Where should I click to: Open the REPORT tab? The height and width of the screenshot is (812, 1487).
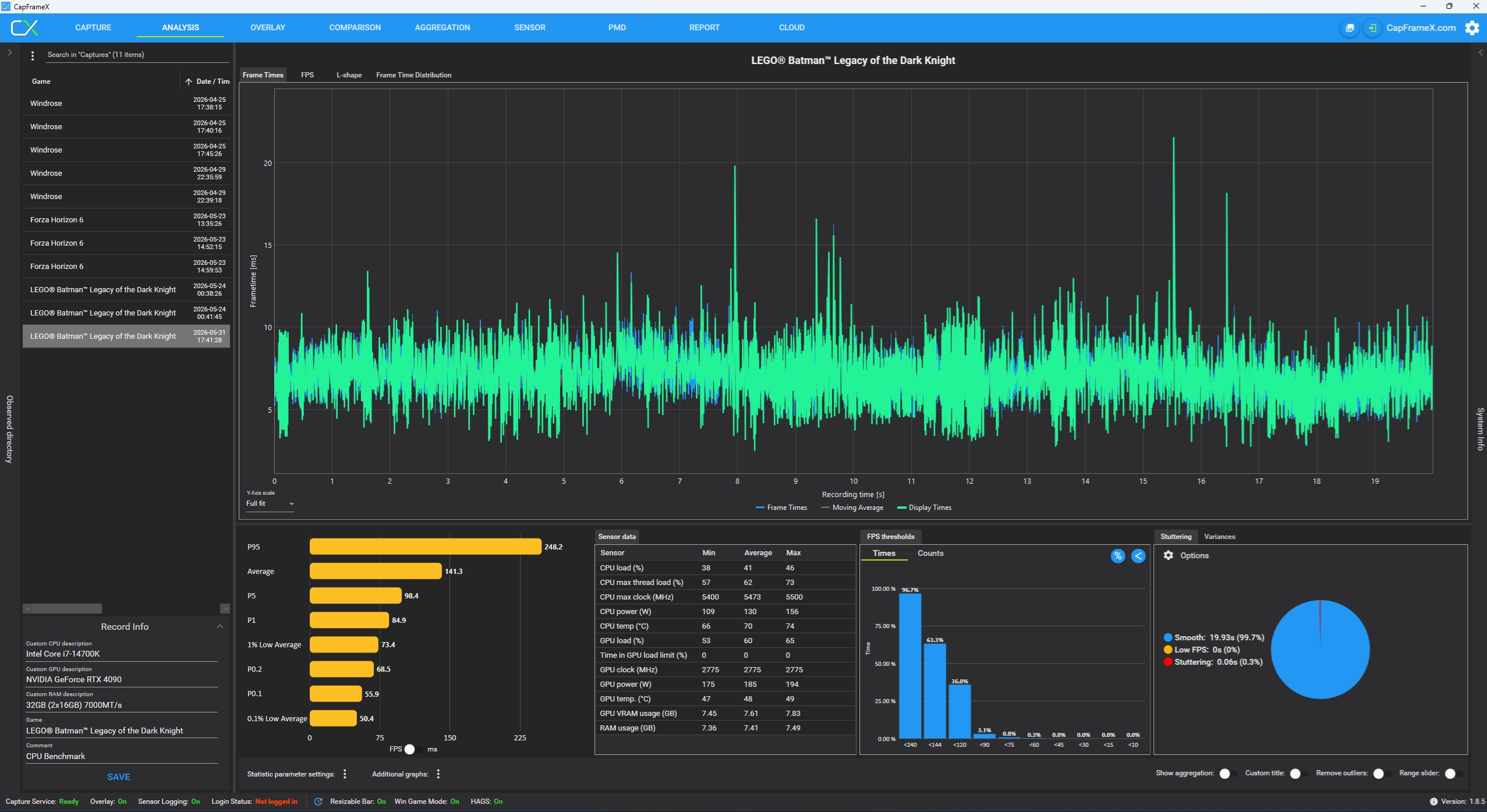(704, 27)
